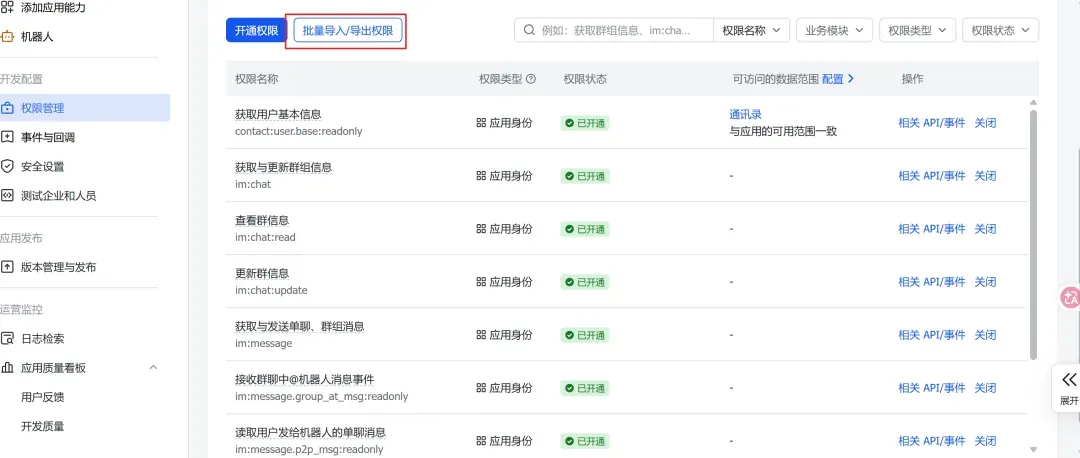Open 相关 API/事件 for 获取用户基本信息
The height and width of the screenshot is (458, 1080).
pos(932,123)
